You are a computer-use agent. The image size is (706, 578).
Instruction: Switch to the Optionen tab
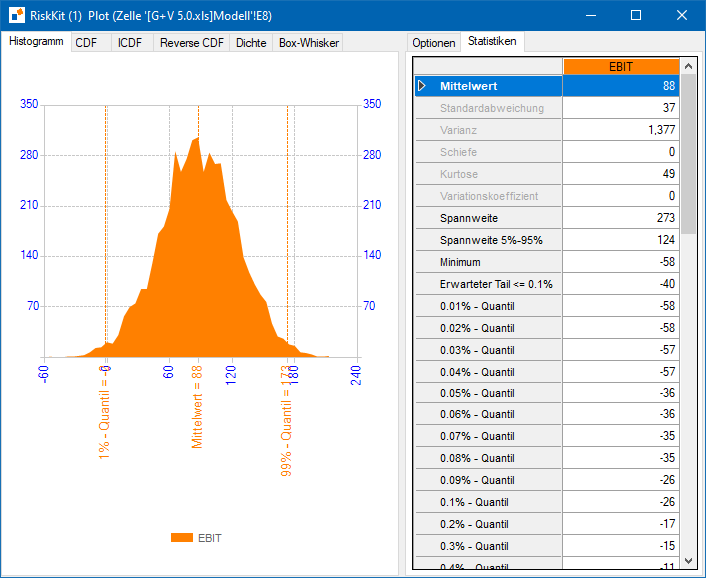(x=434, y=43)
